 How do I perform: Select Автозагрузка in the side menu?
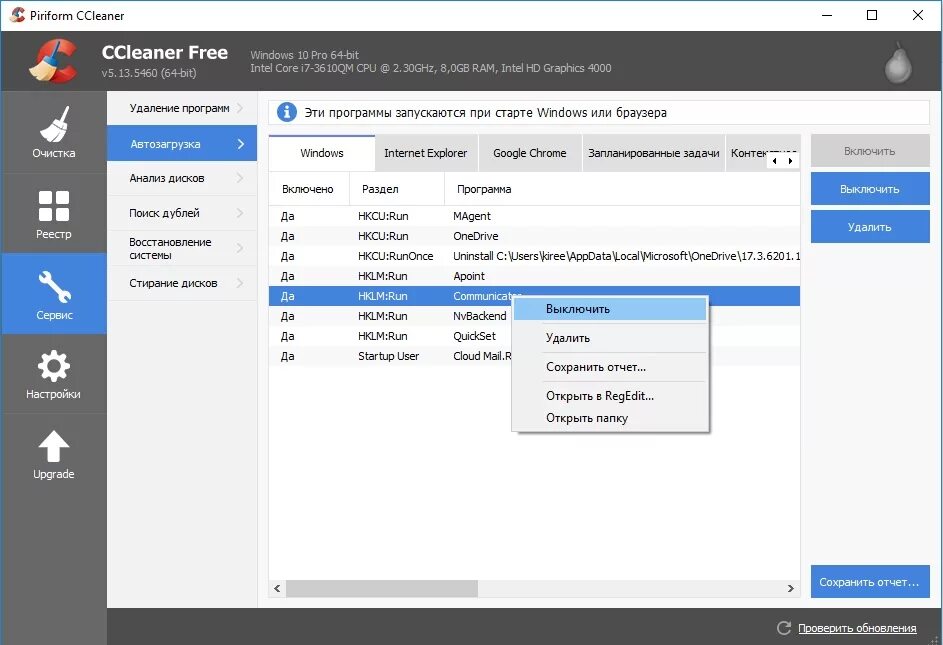tap(182, 143)
